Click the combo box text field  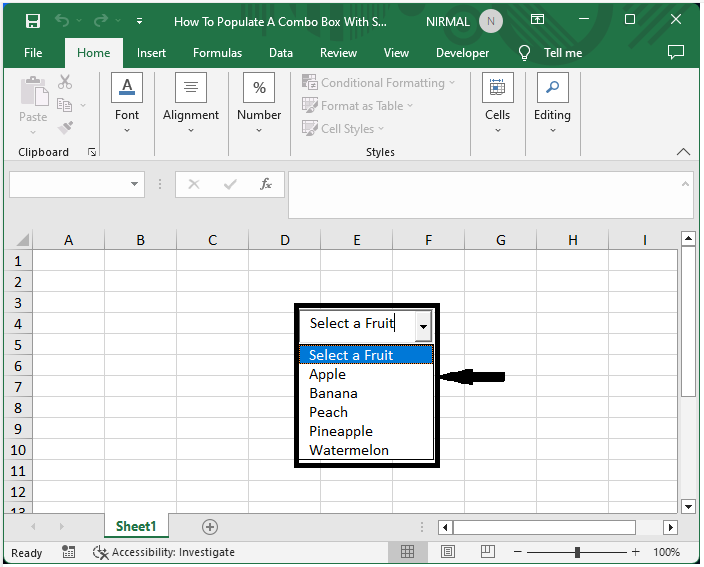357,325
